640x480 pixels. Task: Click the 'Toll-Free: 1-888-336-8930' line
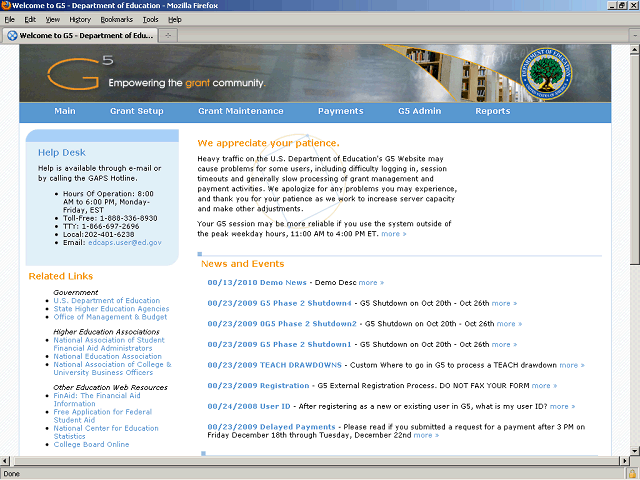click(x=110, y=218)
